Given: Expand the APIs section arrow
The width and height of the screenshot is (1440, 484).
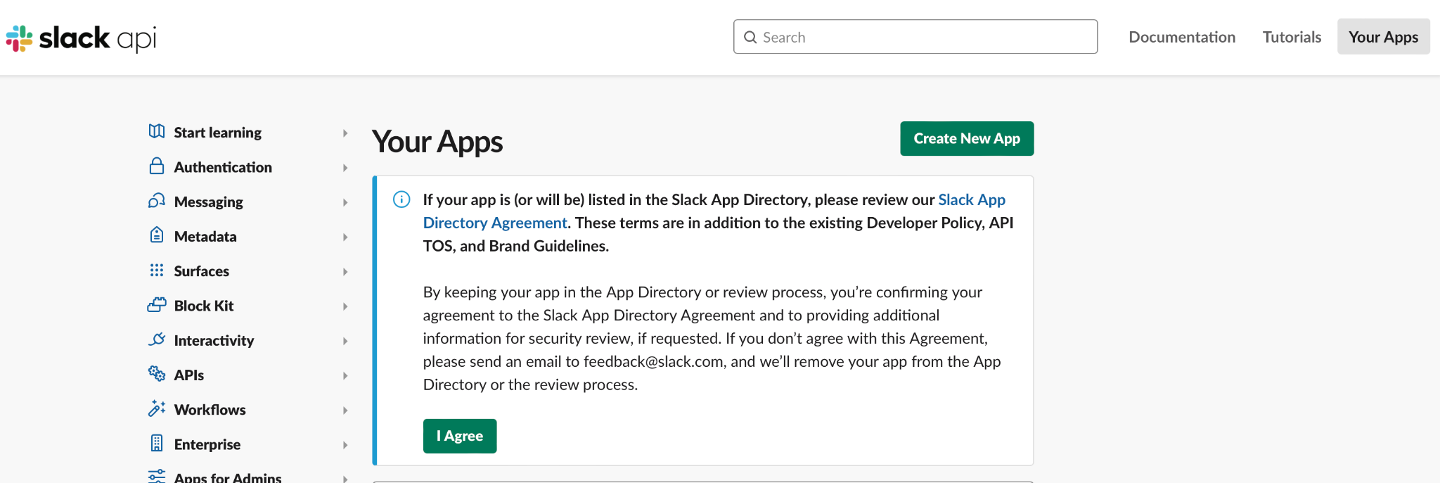Looking at the screenshot, I should 345,376.
